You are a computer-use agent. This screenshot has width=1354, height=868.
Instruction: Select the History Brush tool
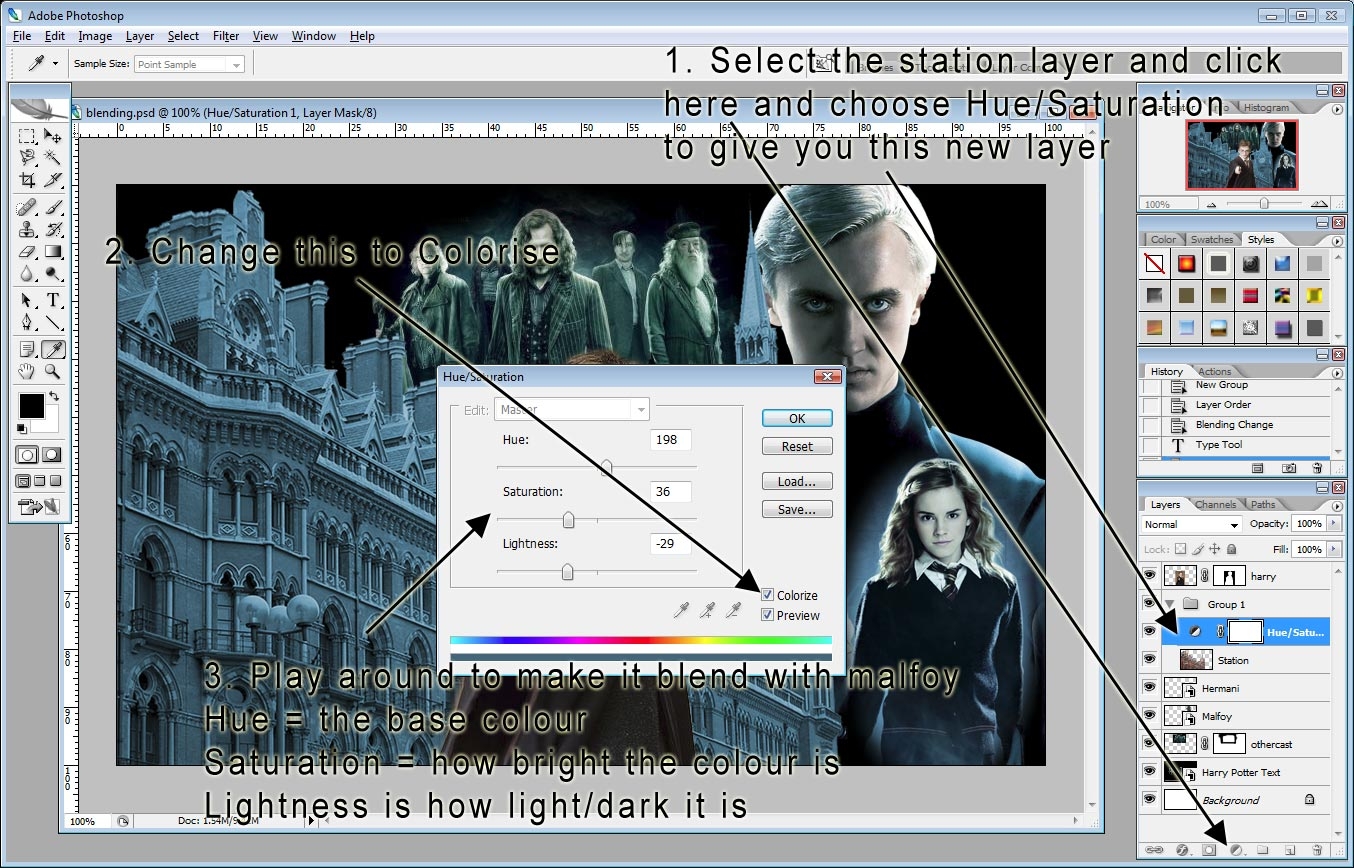(x=53, y=230)
